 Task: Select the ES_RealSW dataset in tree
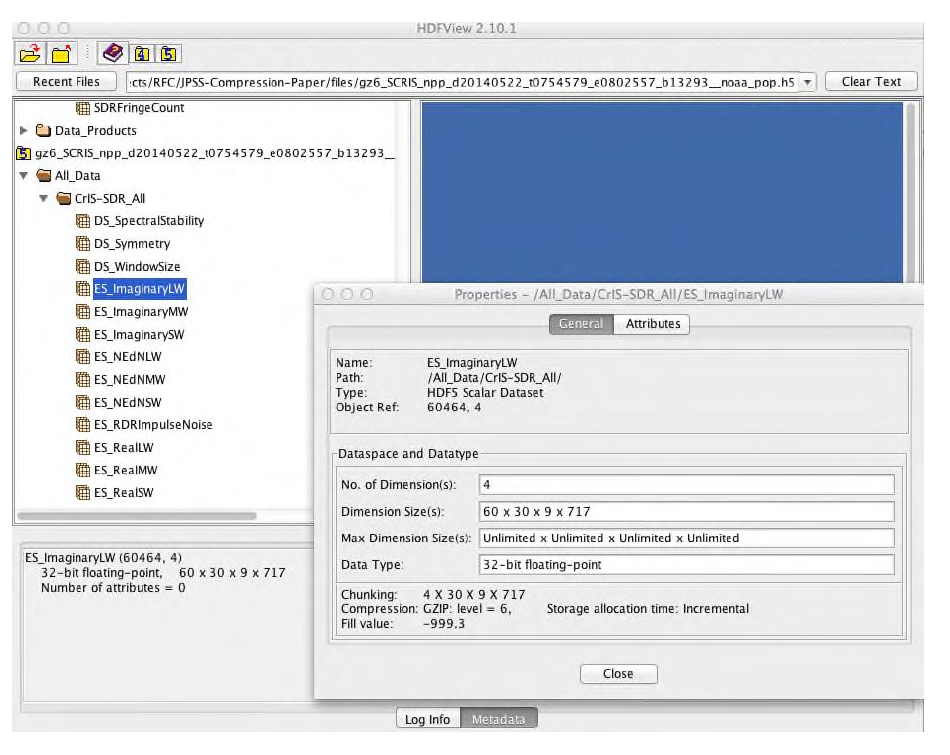tap(123, 493)
